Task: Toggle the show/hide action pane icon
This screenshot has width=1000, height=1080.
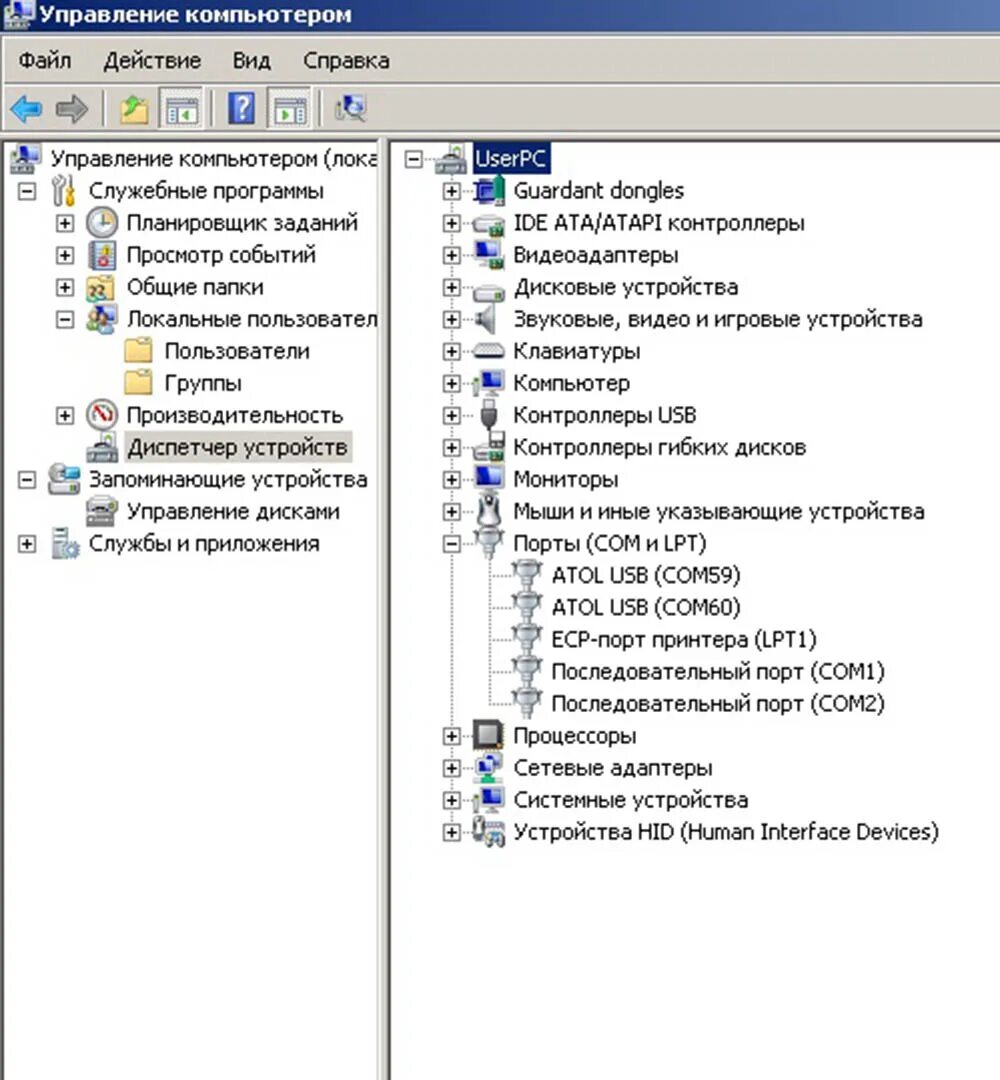Action: click(289, 108)
